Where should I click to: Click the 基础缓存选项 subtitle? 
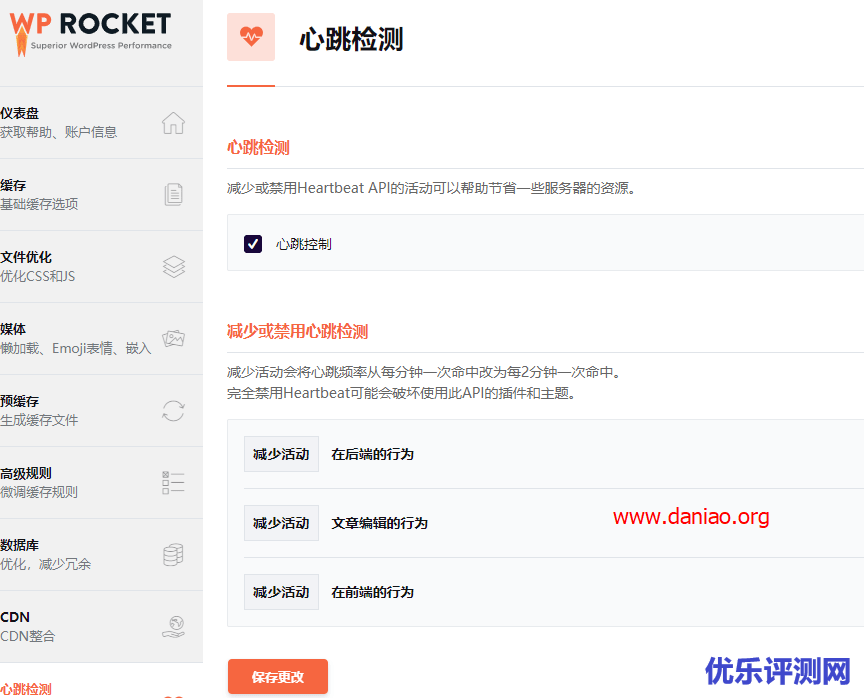39,204
